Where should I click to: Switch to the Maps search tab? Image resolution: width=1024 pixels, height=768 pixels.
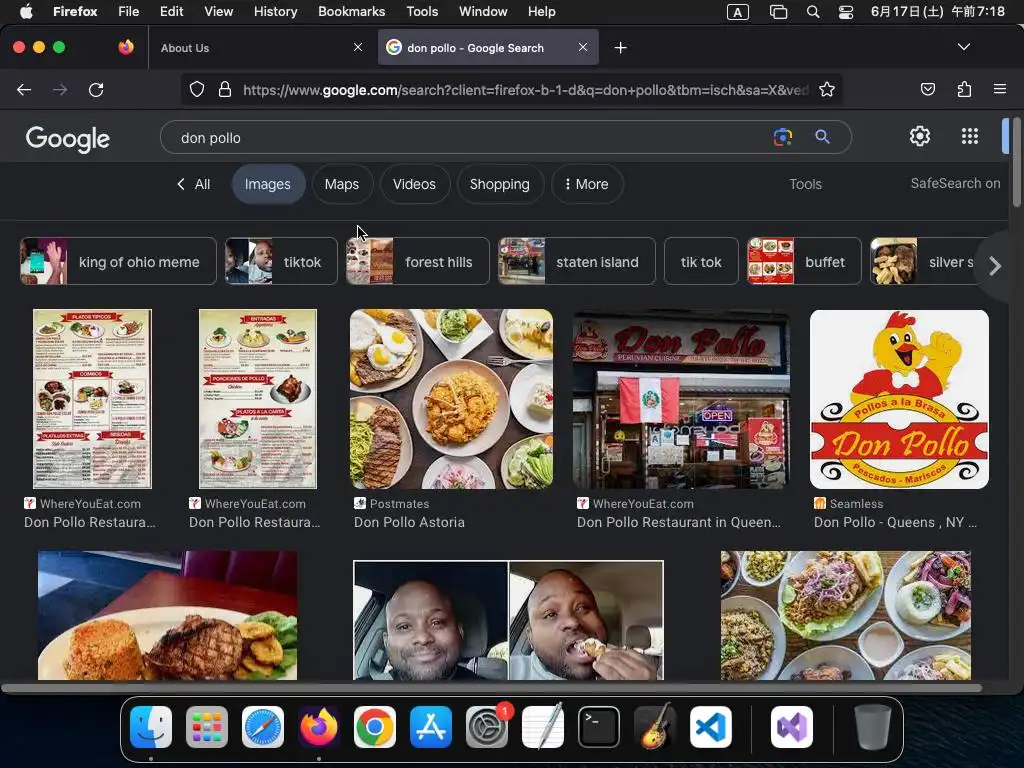point(342,184)
